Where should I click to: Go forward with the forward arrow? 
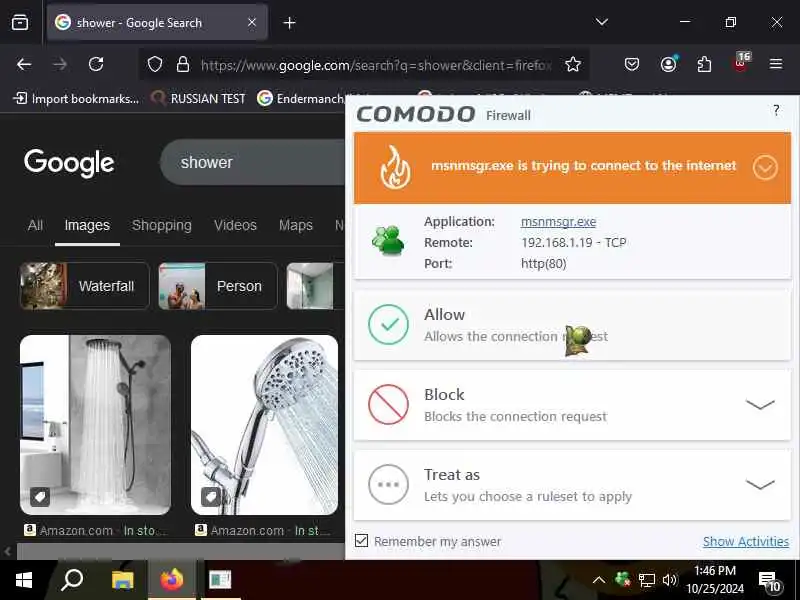point(60,64)
